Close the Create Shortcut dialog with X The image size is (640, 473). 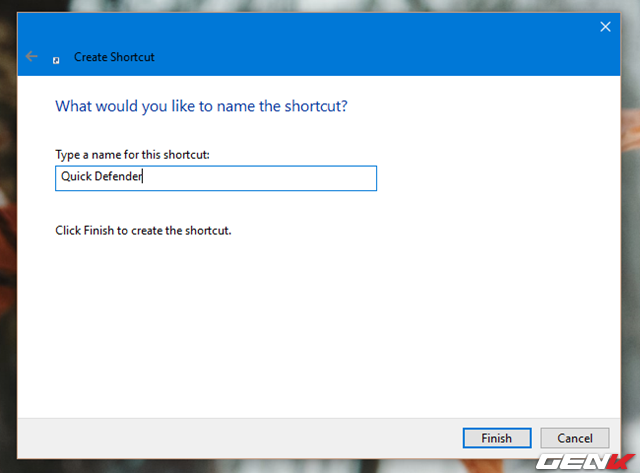[605, 27]
